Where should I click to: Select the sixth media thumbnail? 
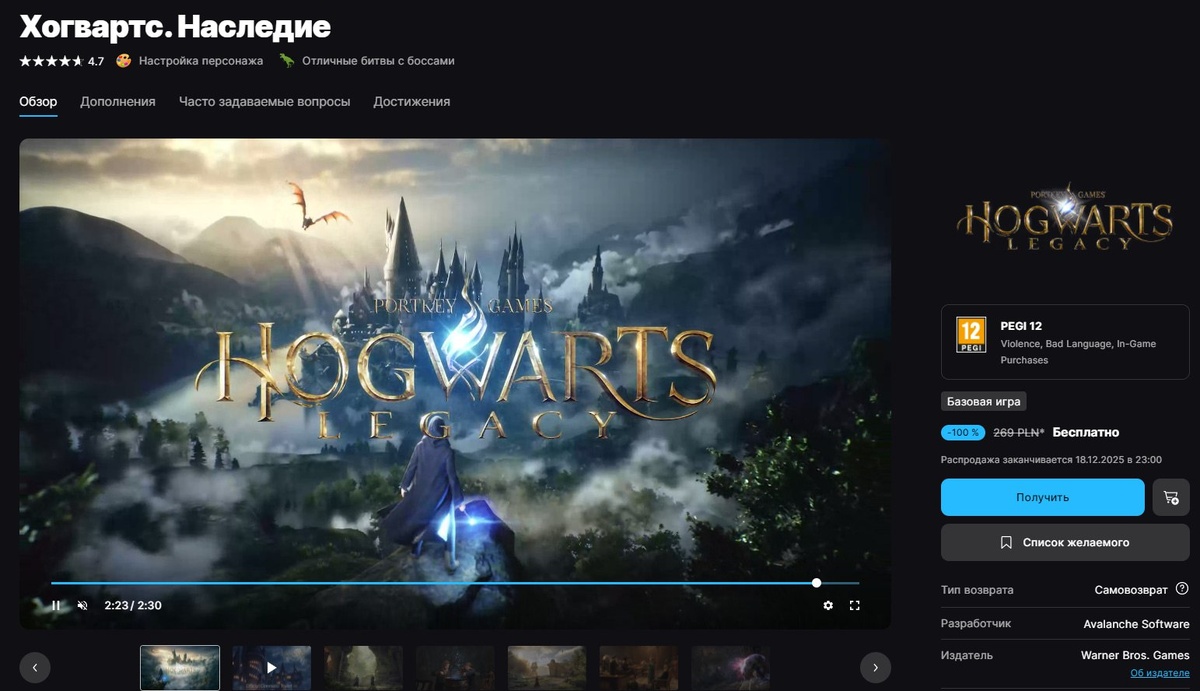pyautogui.click(x=639, y=667)
